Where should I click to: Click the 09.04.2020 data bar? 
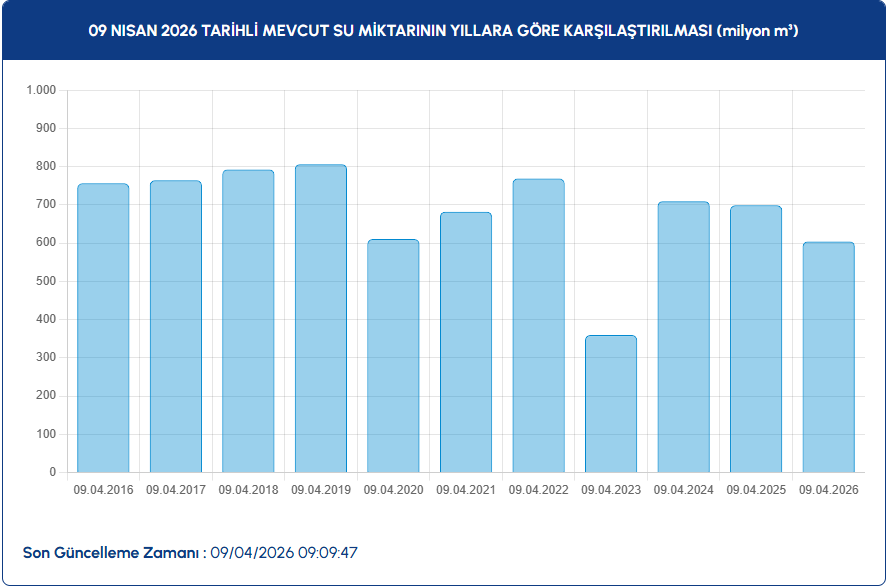click(x=393, y=356)
